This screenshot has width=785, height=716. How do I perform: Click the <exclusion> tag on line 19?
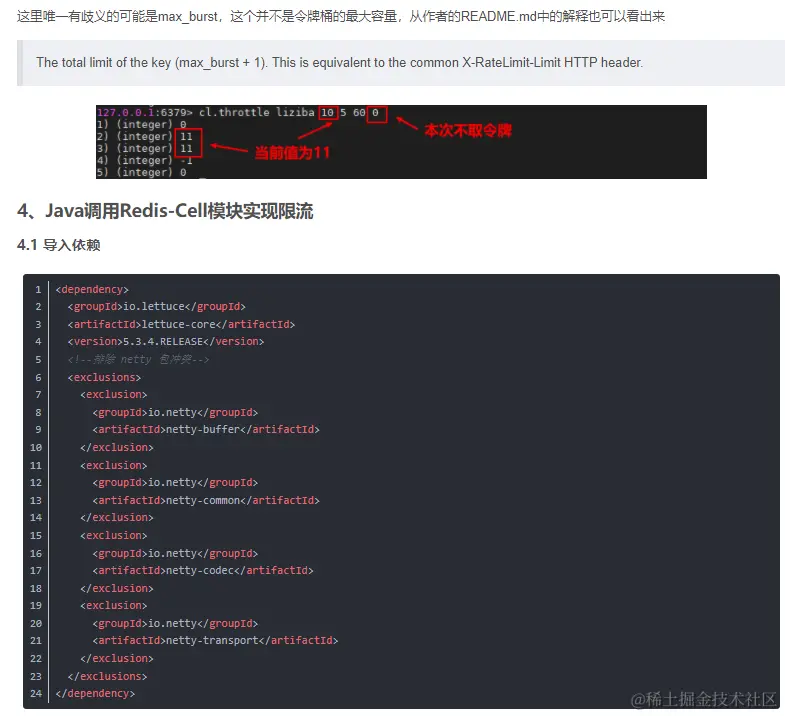pyautogui.click(x=114, y=606)
